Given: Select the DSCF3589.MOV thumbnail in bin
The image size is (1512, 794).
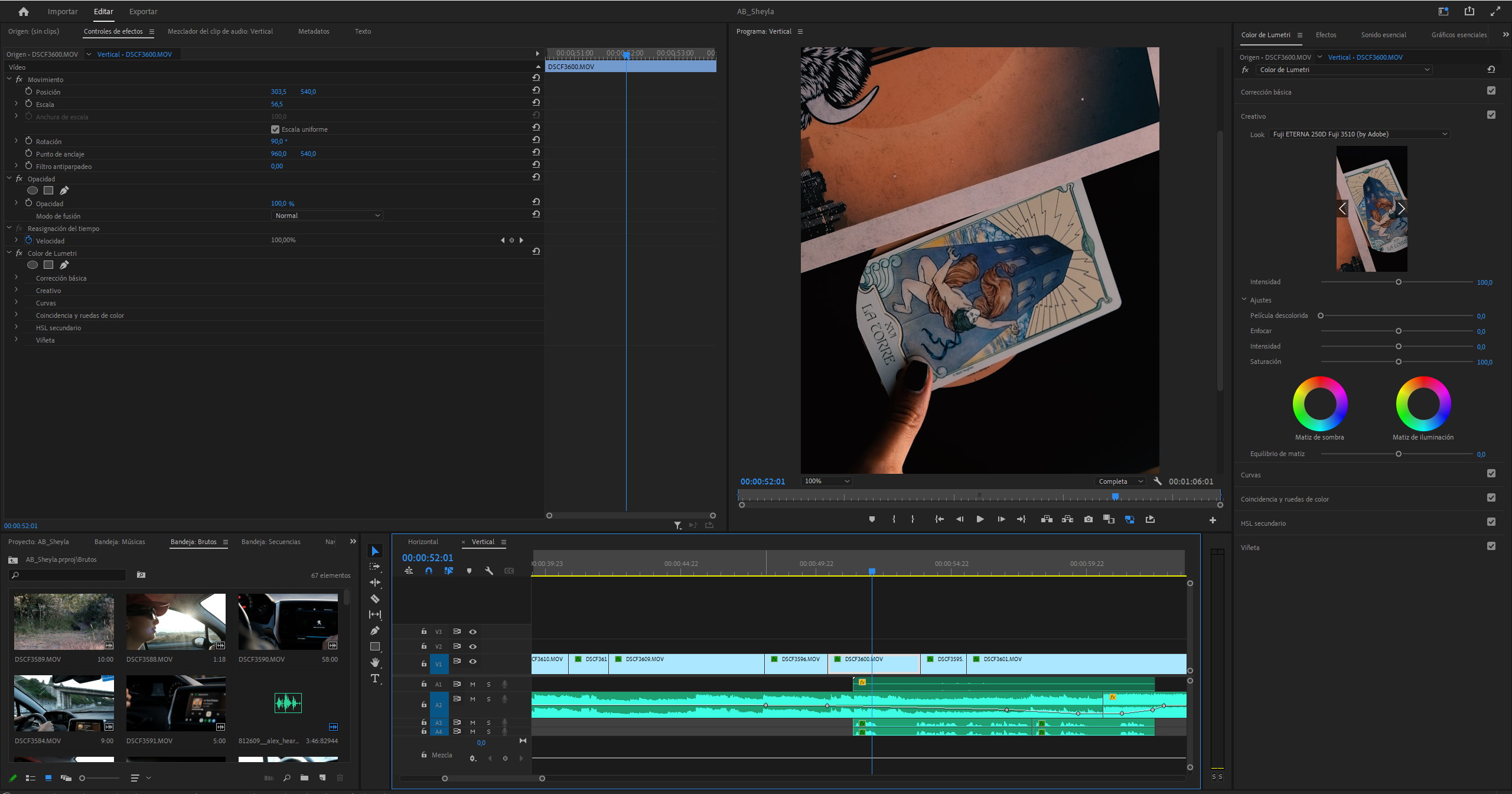Looking at the screenshot, I should 64,621.
